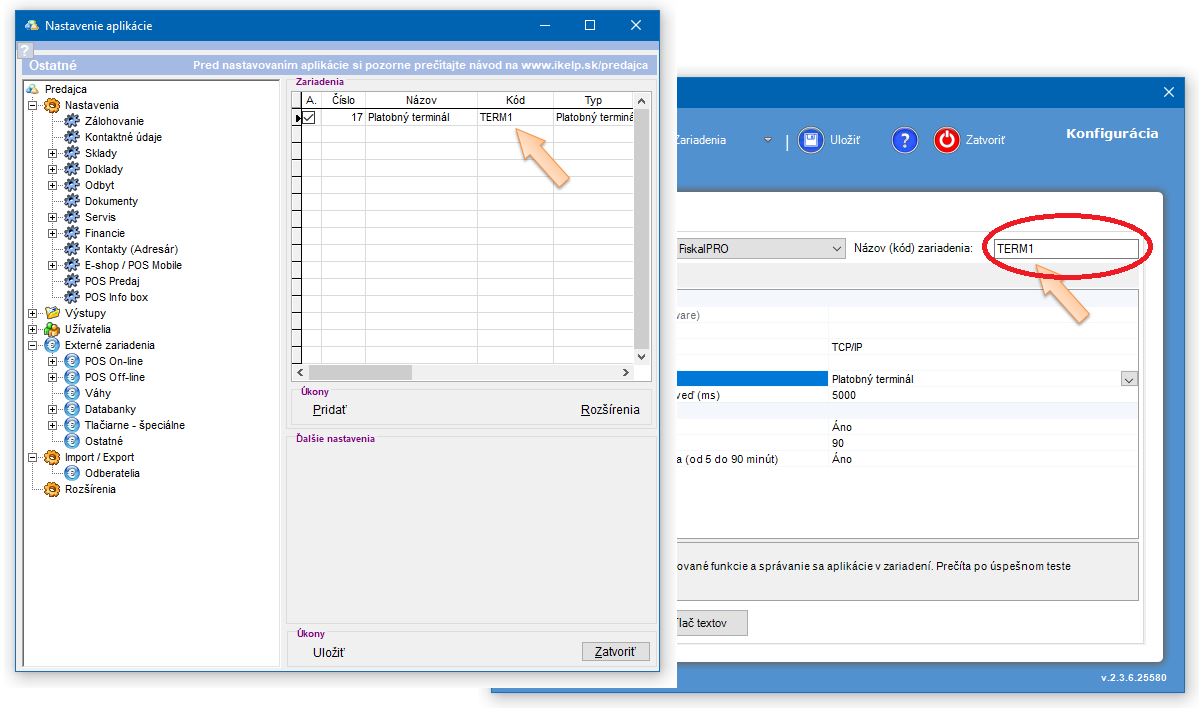Expand the Sklady tree node

pyautogui.click(x=53, y=153)
